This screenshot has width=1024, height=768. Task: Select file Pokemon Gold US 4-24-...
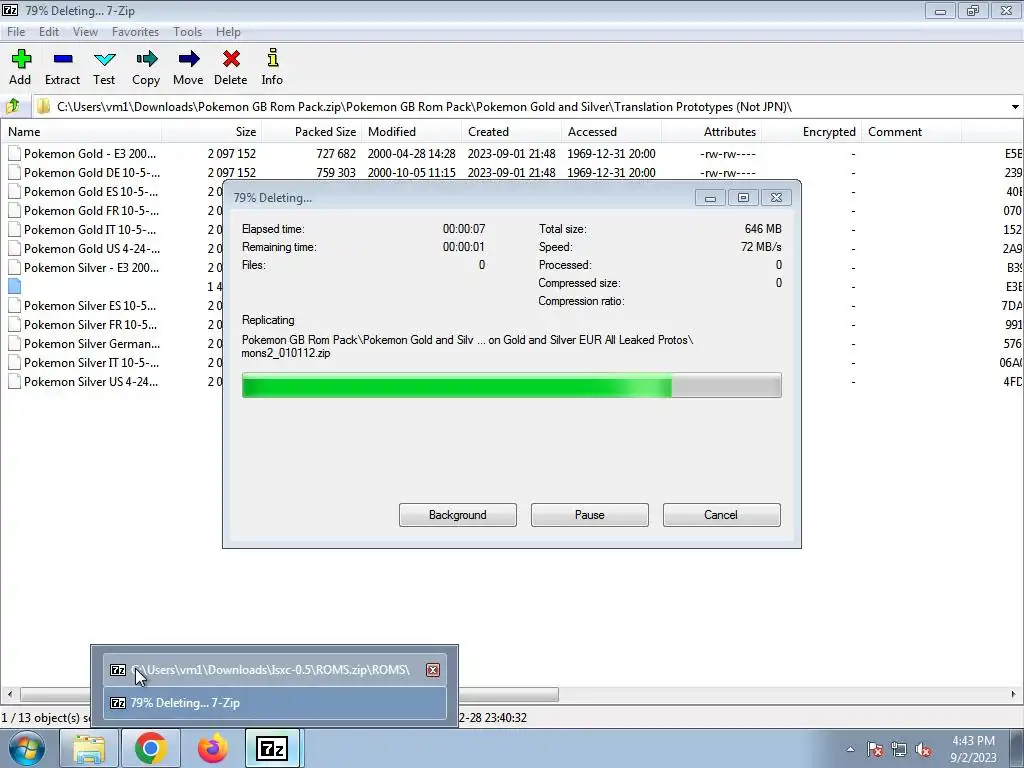click(x=91, y=248)
